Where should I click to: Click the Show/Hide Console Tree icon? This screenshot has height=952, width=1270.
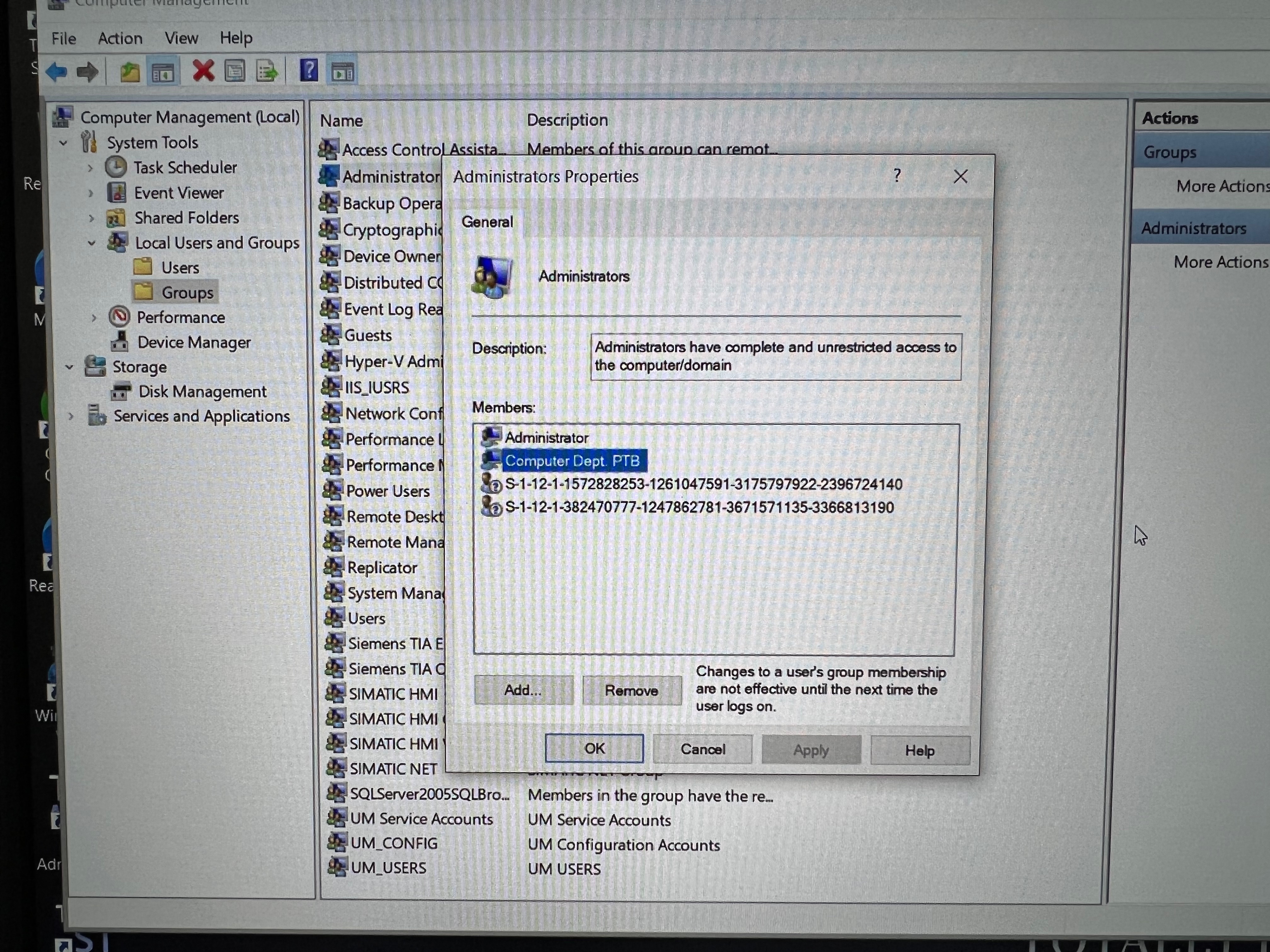click(x=163, y=73)
